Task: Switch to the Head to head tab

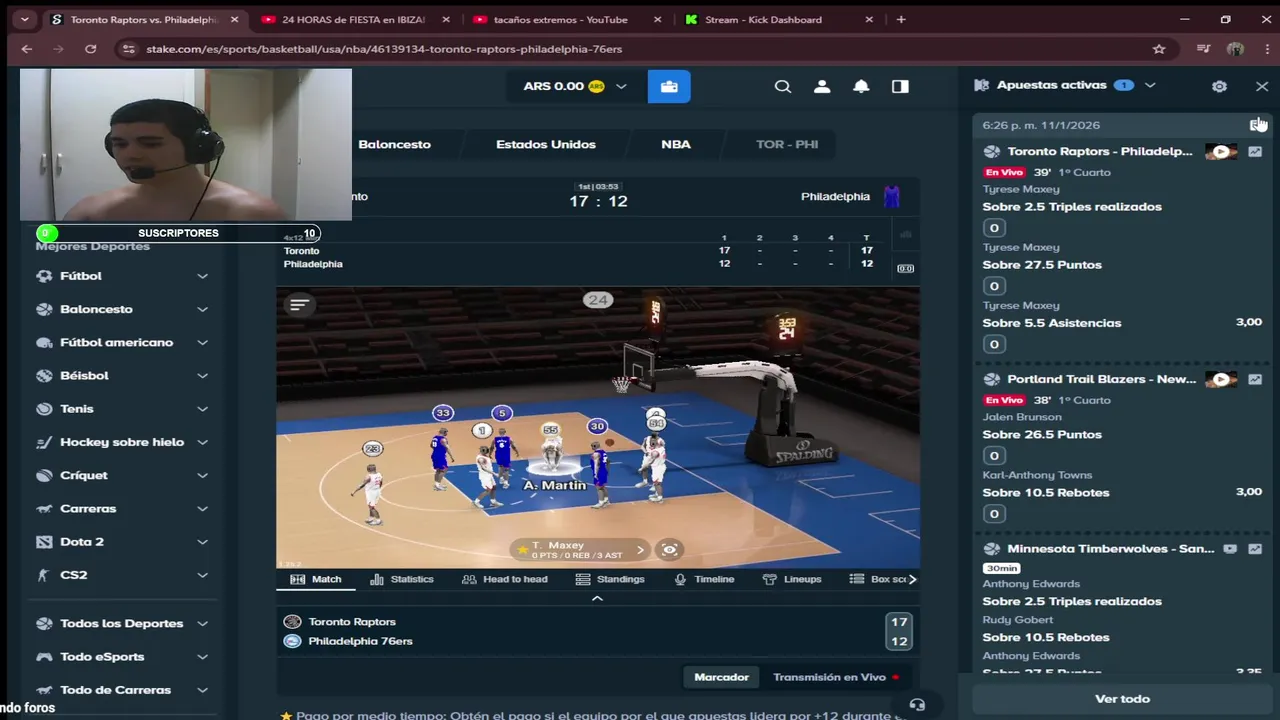Action: pyautogui.click(x=505, y=579)
